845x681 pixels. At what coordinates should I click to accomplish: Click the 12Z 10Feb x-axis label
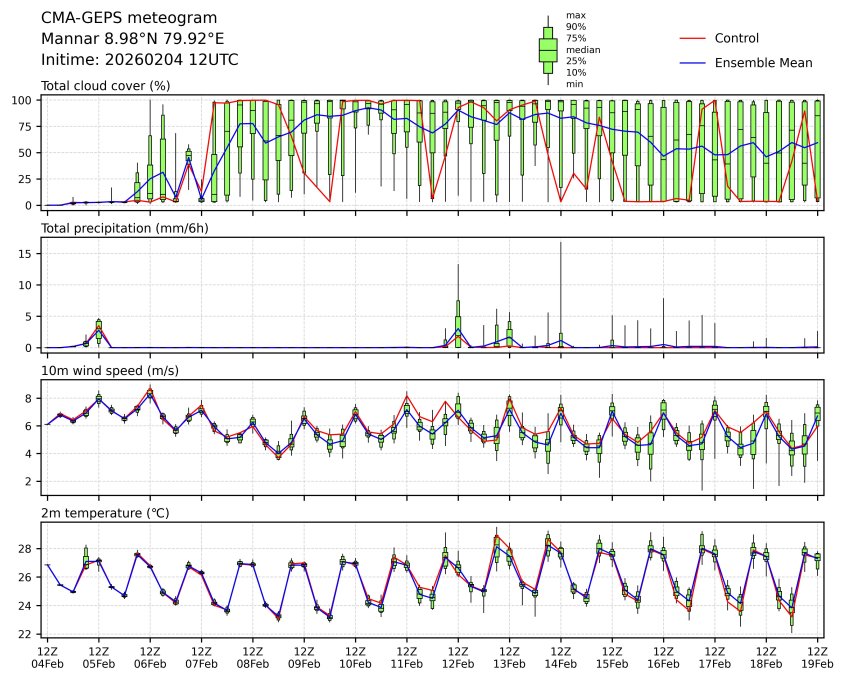click(x=355, y=657)
